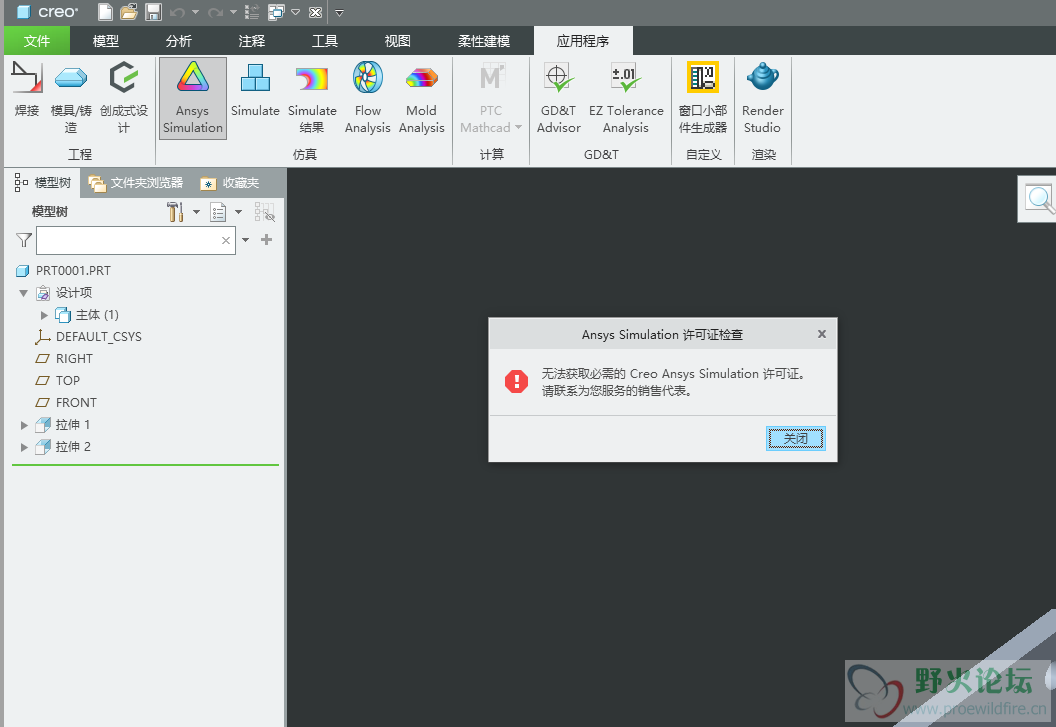1056x727 pixels.
Task: Show the 模型树 panel tab
Action: (42, 183)
